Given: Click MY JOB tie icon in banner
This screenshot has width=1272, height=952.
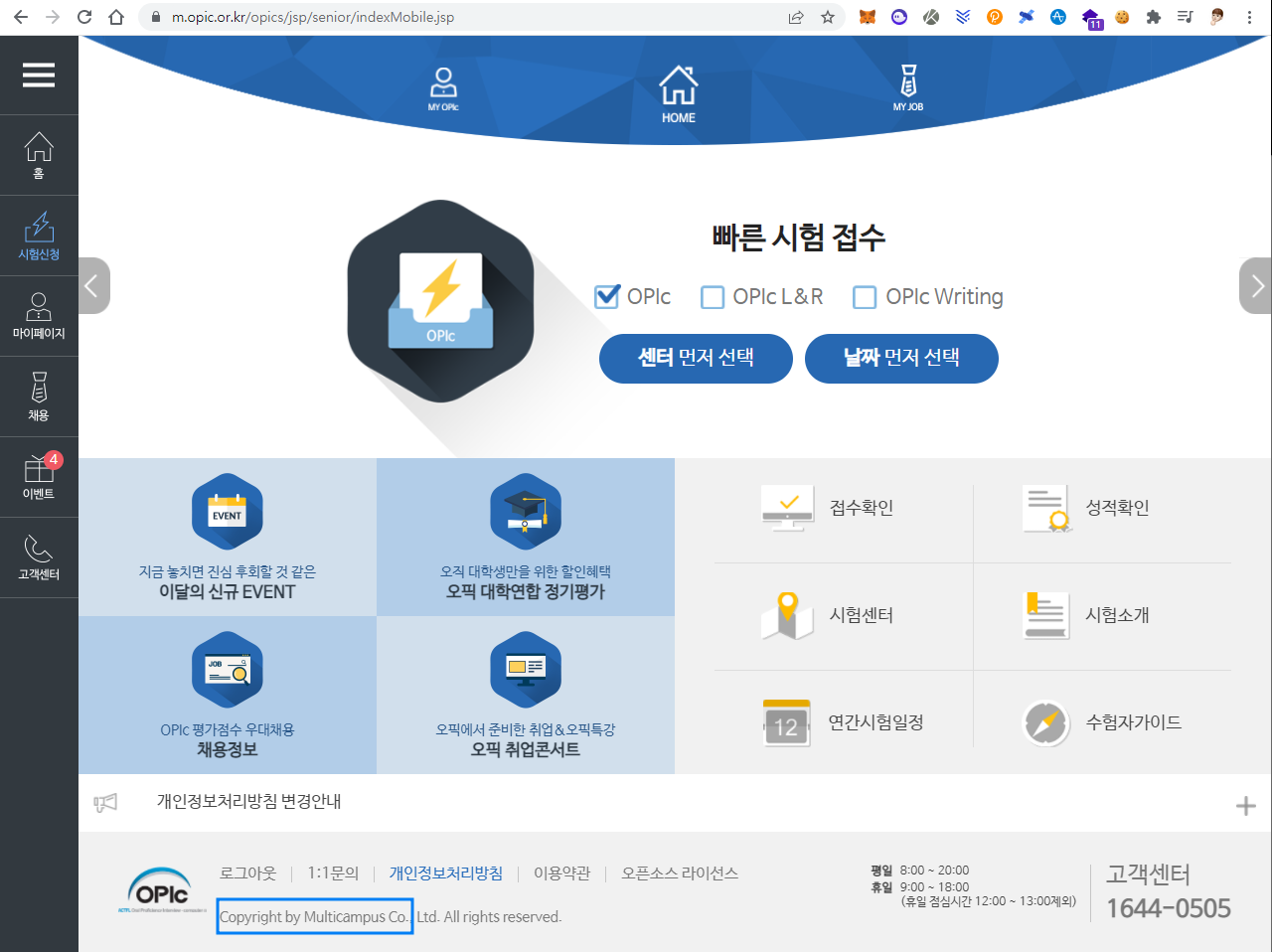Looking at the screenshot, I should (907, 88).
